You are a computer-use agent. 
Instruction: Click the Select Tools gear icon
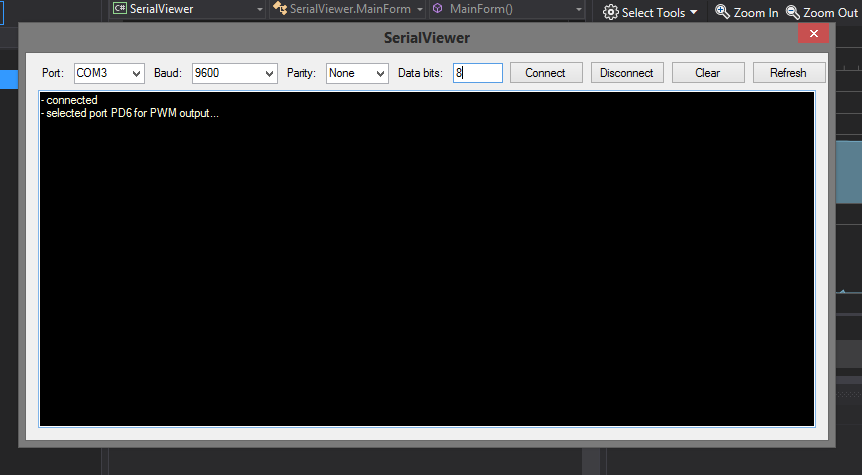pyautogui.click(x=610, y=12)
